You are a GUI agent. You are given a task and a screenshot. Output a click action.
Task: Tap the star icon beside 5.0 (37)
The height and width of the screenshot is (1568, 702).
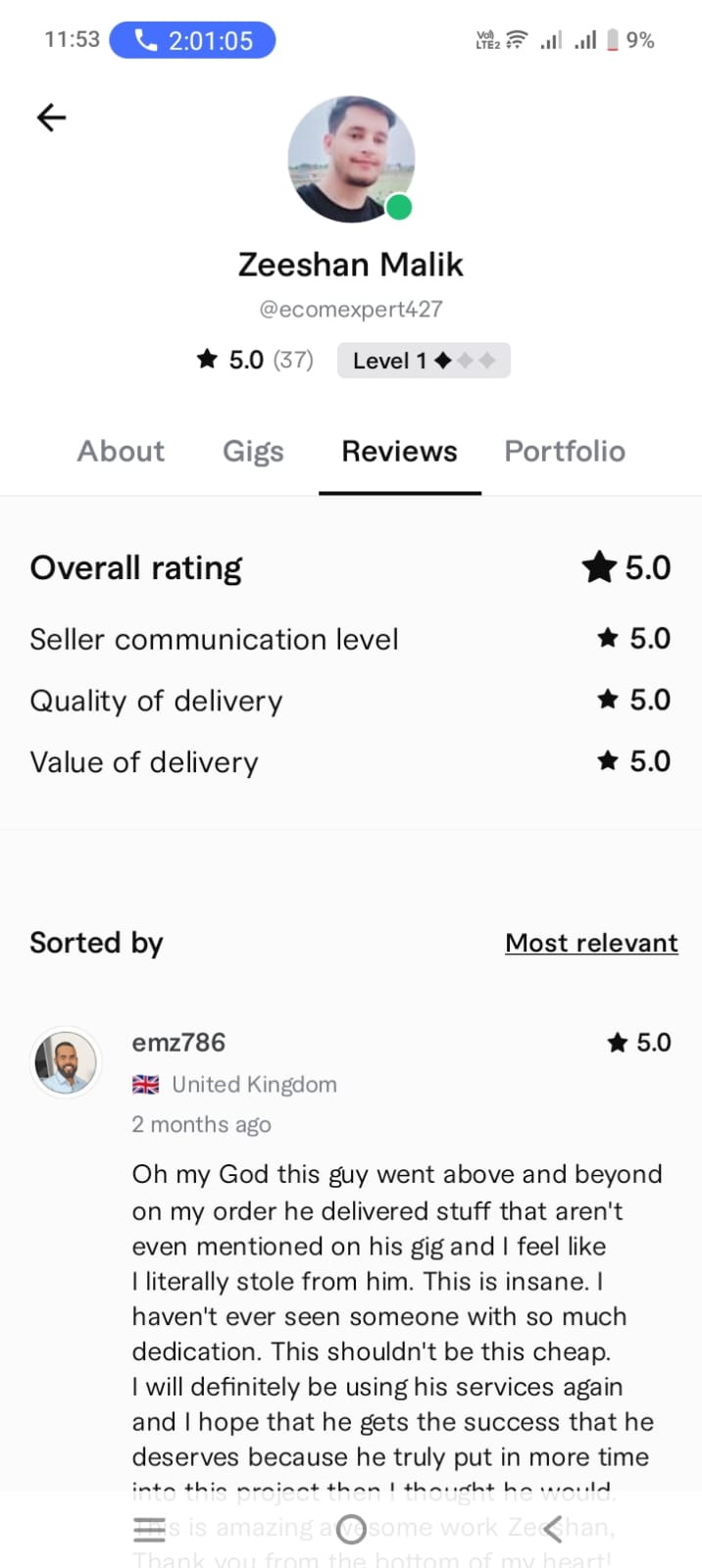click(x=207, y=360)
